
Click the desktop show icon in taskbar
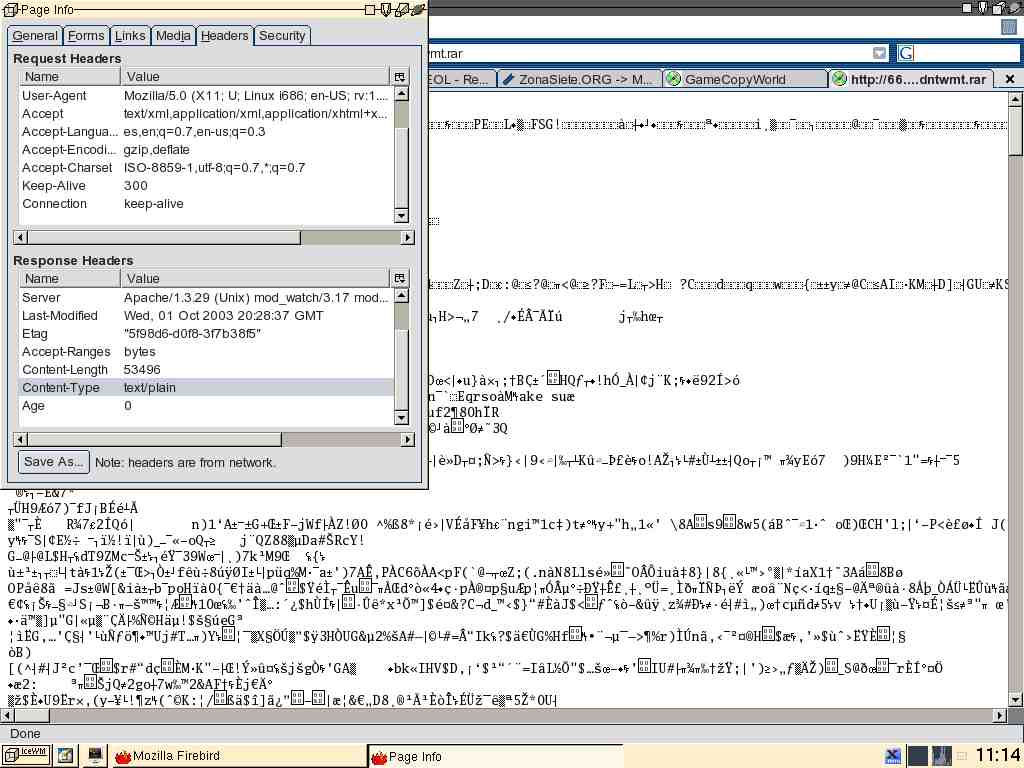pyautogui.click(x=65, y=756)
